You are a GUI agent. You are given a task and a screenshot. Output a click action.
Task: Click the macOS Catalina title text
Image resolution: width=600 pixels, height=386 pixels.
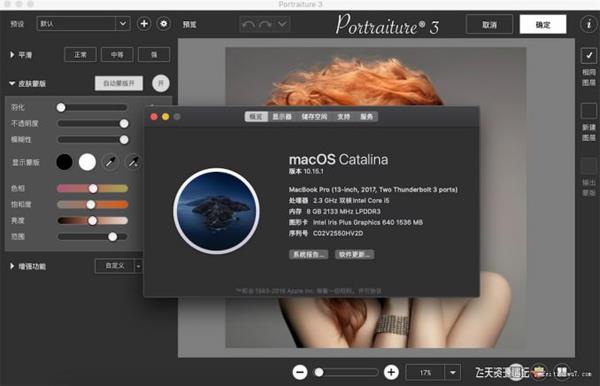point(338,160)
